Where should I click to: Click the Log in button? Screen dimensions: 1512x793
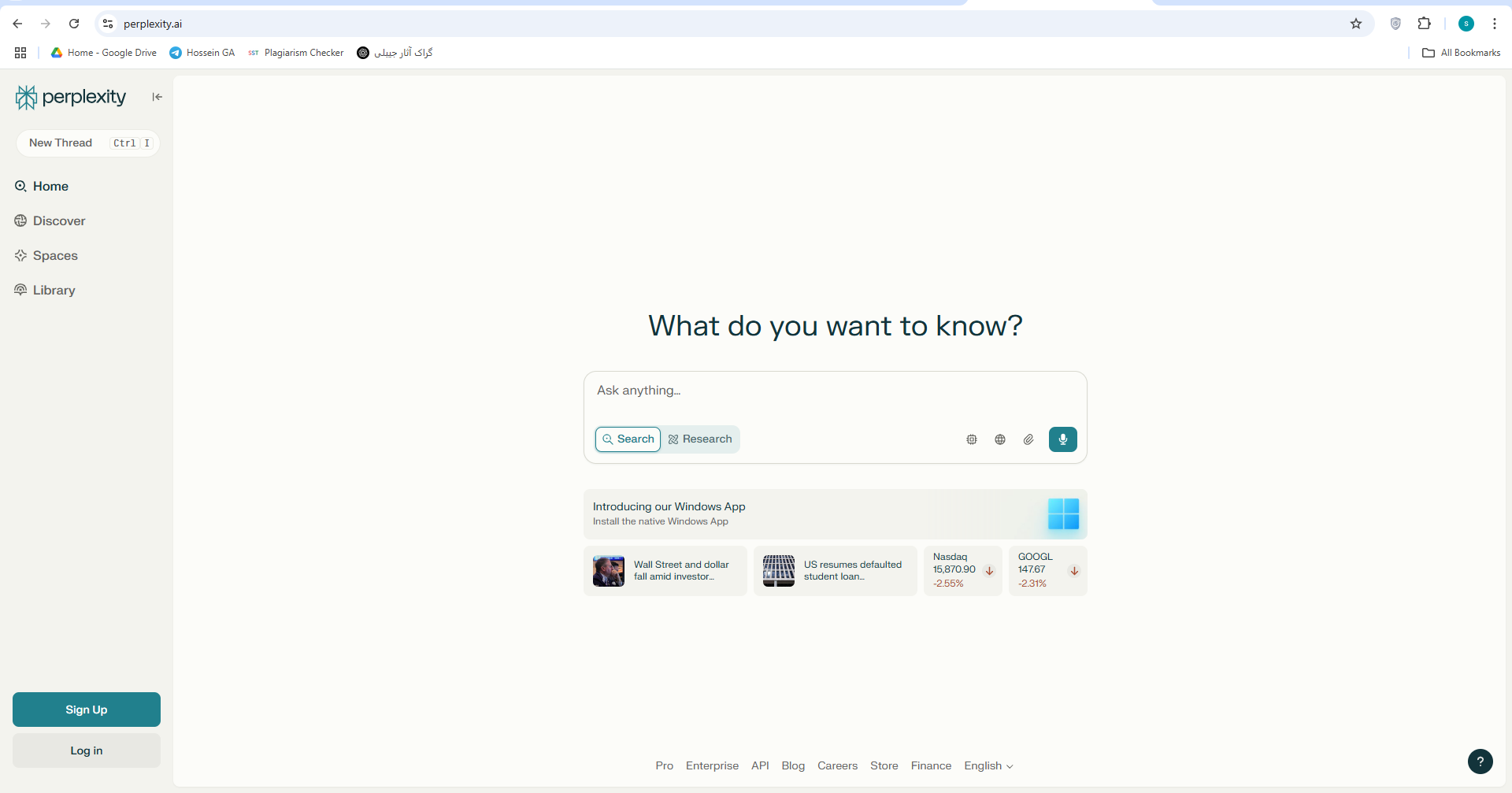click(87, 750)
